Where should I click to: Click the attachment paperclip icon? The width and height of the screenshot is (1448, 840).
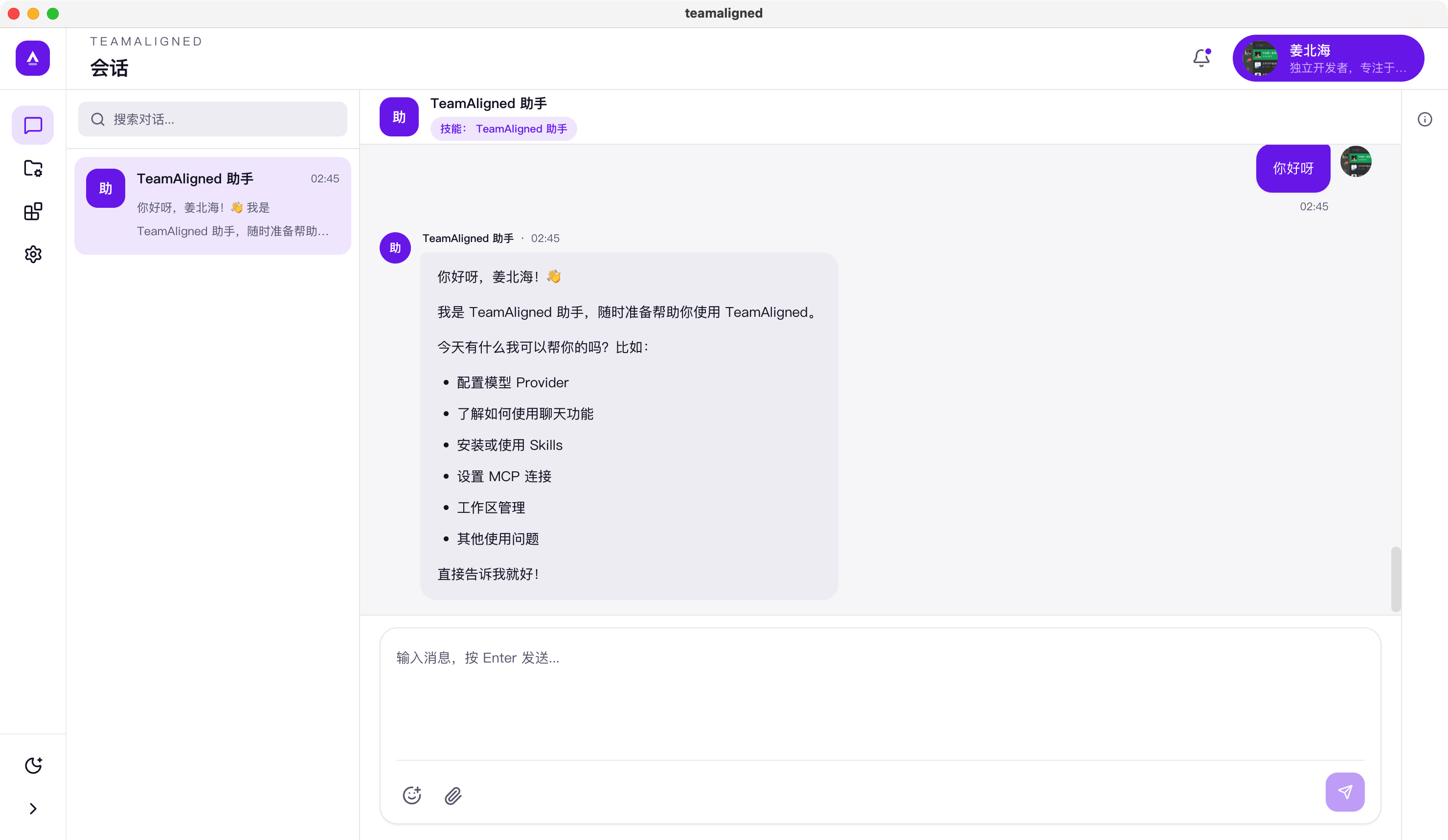[x=453, y=795]
